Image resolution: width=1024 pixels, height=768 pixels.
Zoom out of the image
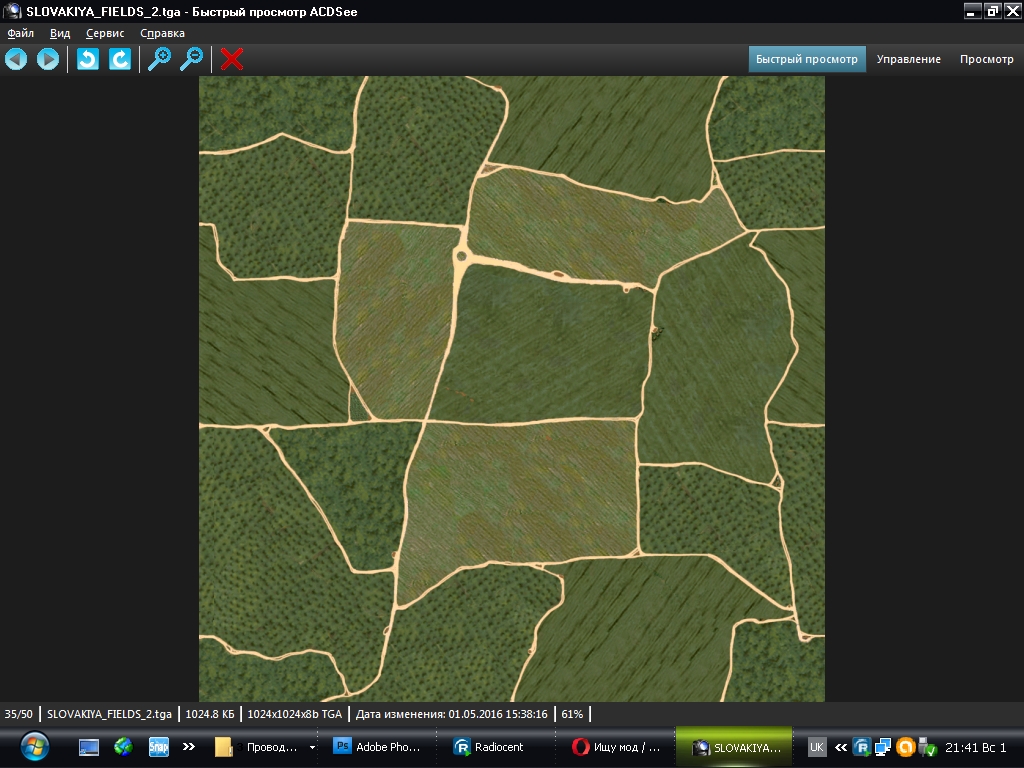(191, 59)
